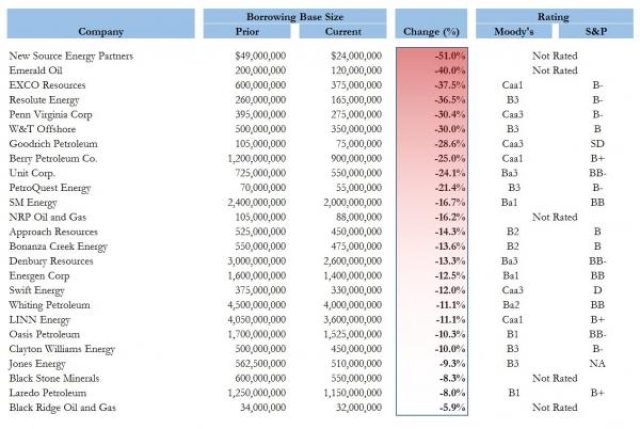Click the Prior column header
Image resolution: width=640 pixels, height=429 pixels.
(x=247, y=31)
